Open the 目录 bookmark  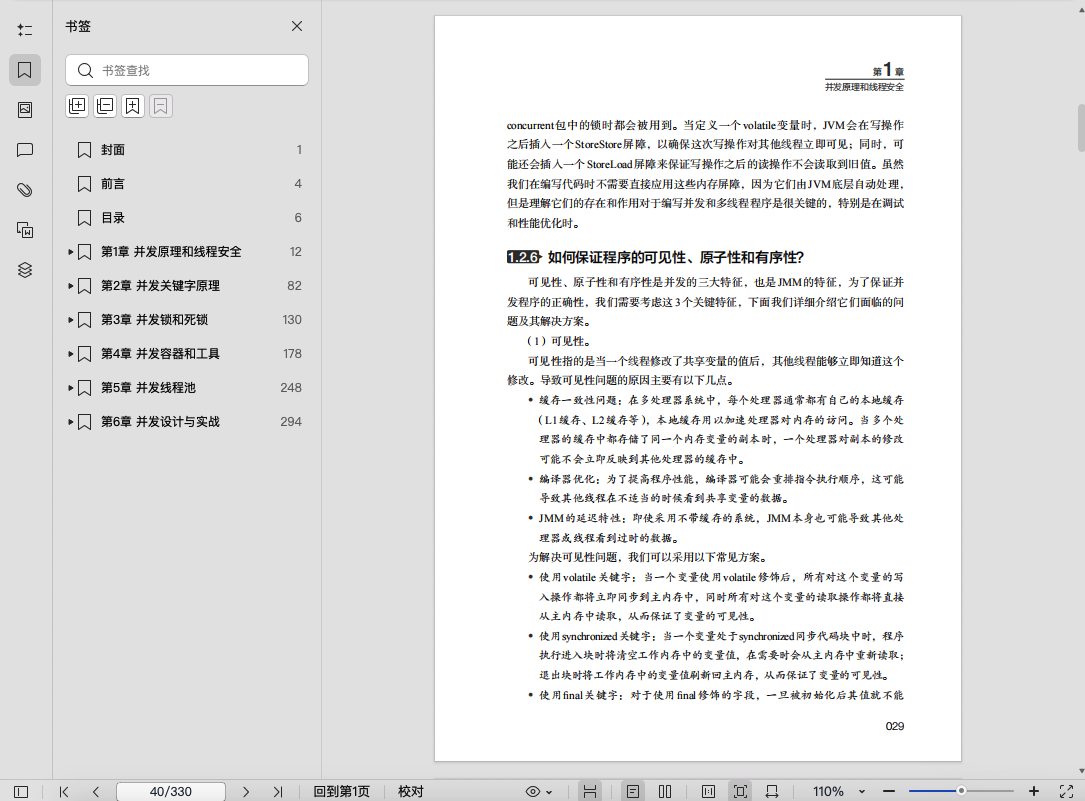(113, 218)
